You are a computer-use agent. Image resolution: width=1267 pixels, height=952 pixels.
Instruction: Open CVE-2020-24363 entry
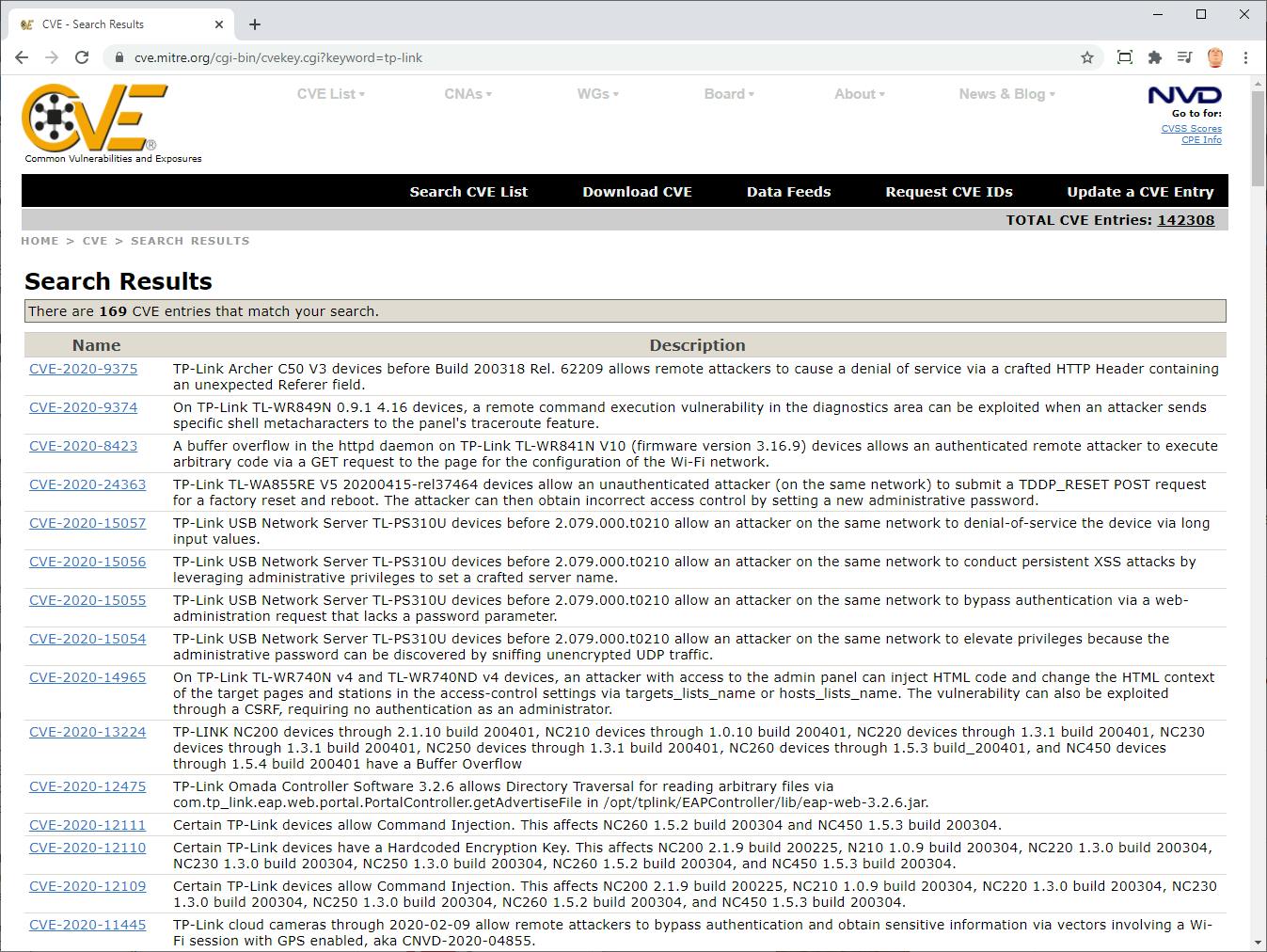pos(87,484)
